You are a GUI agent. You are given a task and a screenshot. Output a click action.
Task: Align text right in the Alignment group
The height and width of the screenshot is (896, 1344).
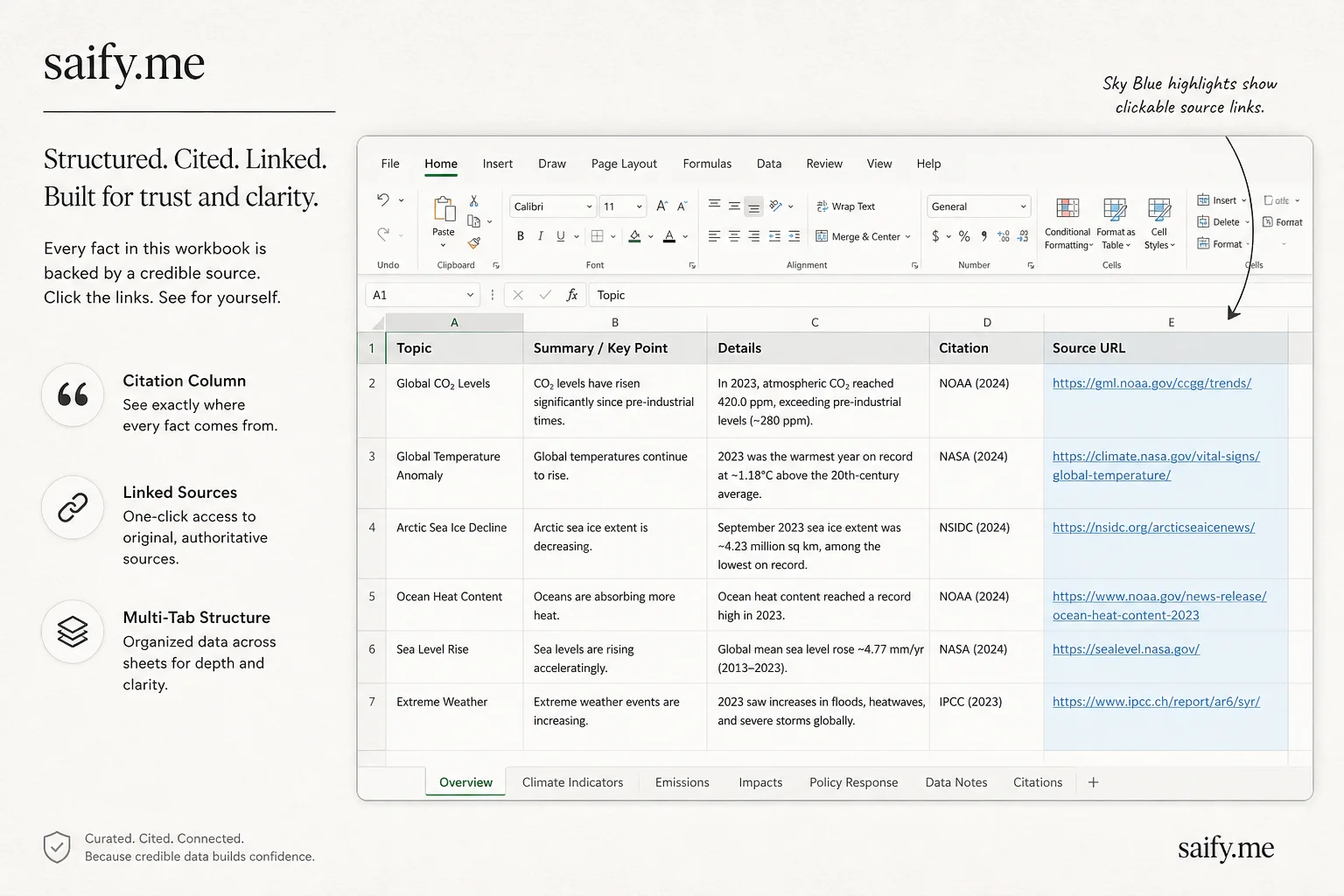point(753,236)
